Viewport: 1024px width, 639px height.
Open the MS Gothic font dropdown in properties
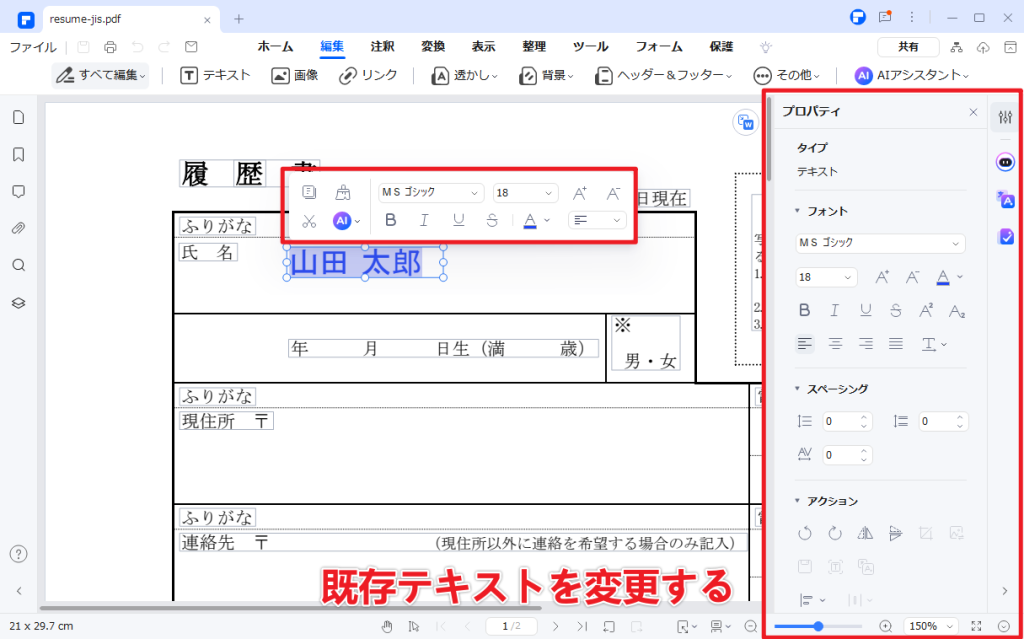[x=880, y=243]
